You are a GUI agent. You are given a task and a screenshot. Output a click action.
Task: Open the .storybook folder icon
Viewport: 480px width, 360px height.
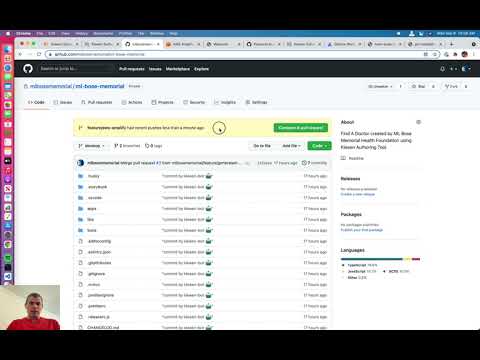[x=80, y=187]
